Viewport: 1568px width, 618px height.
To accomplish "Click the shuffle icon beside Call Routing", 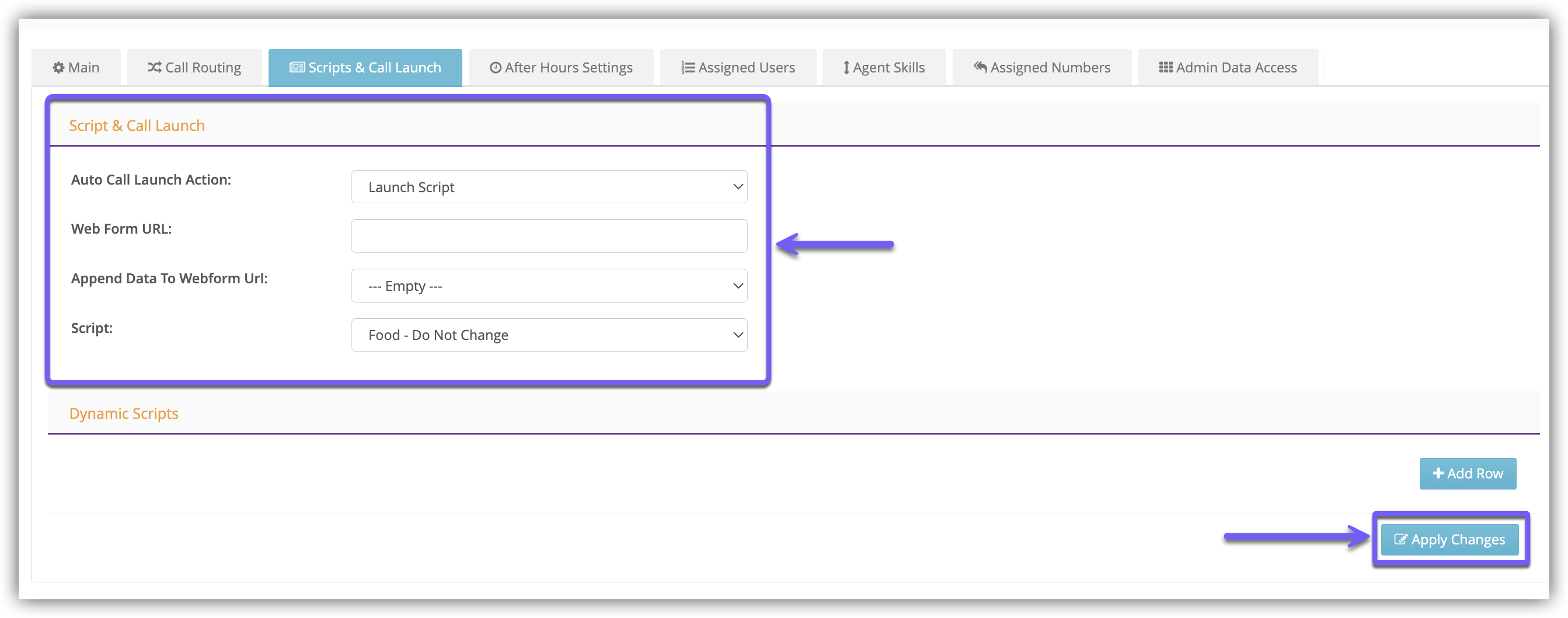I will [155, 68].
